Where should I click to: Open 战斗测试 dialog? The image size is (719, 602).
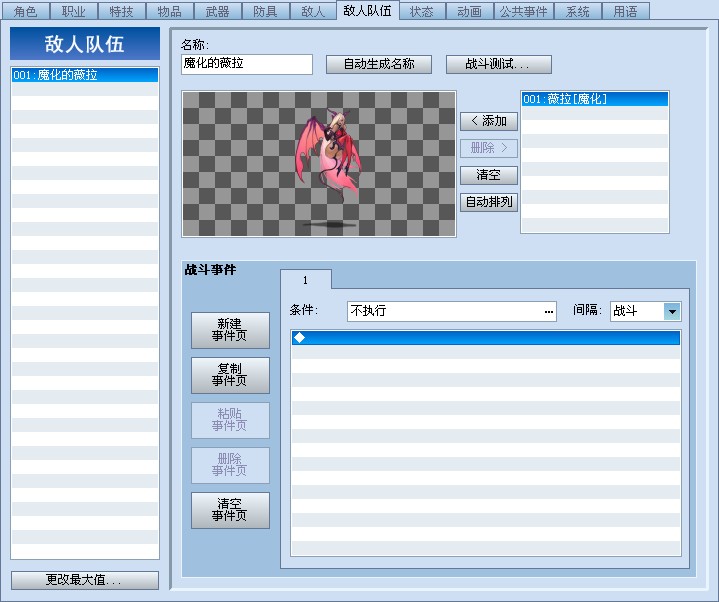(498, 64)
